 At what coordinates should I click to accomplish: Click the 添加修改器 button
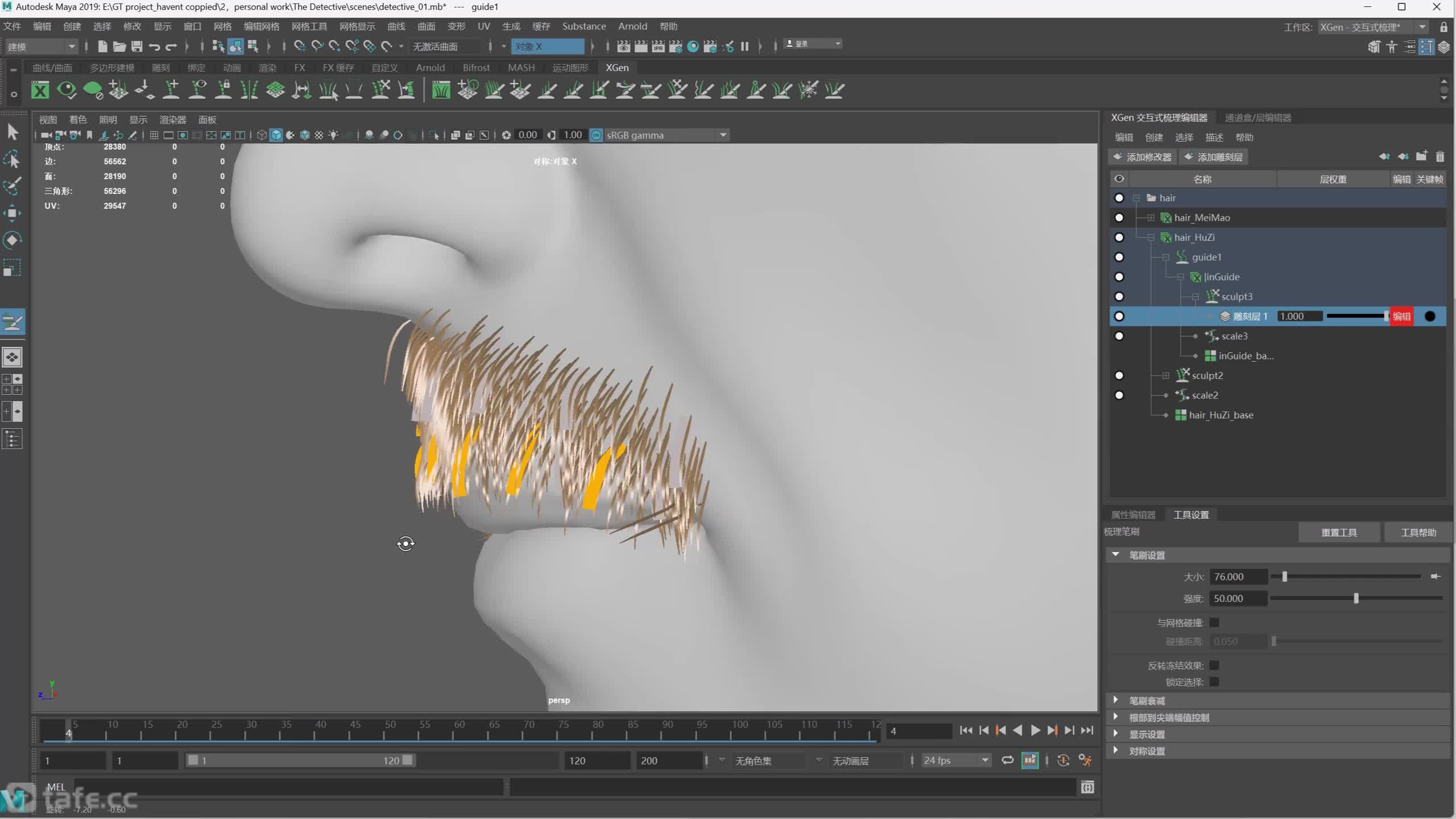[1143, 157]
